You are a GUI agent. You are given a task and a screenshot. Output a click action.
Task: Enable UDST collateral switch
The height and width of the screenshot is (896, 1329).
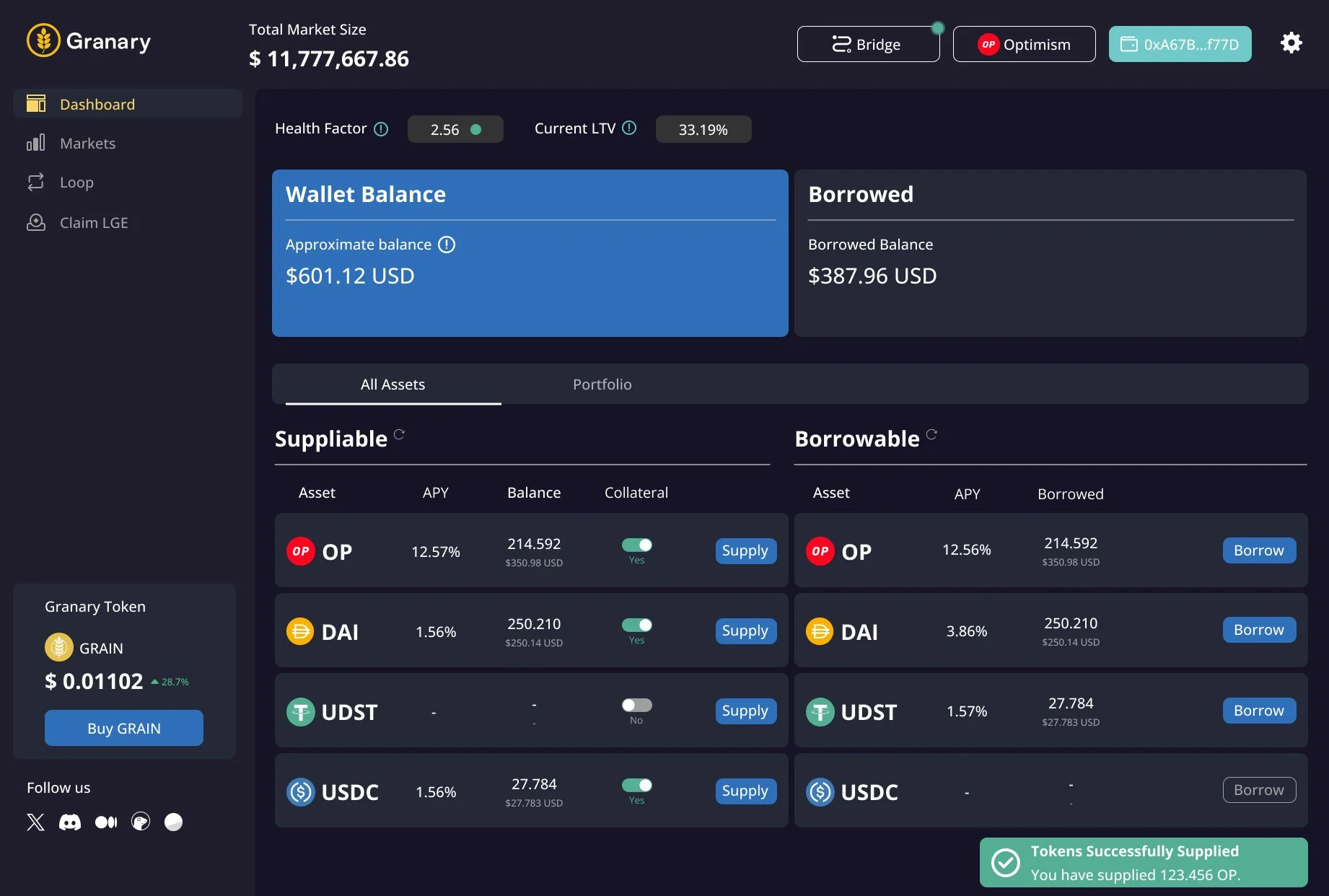[x=637, y=705]
